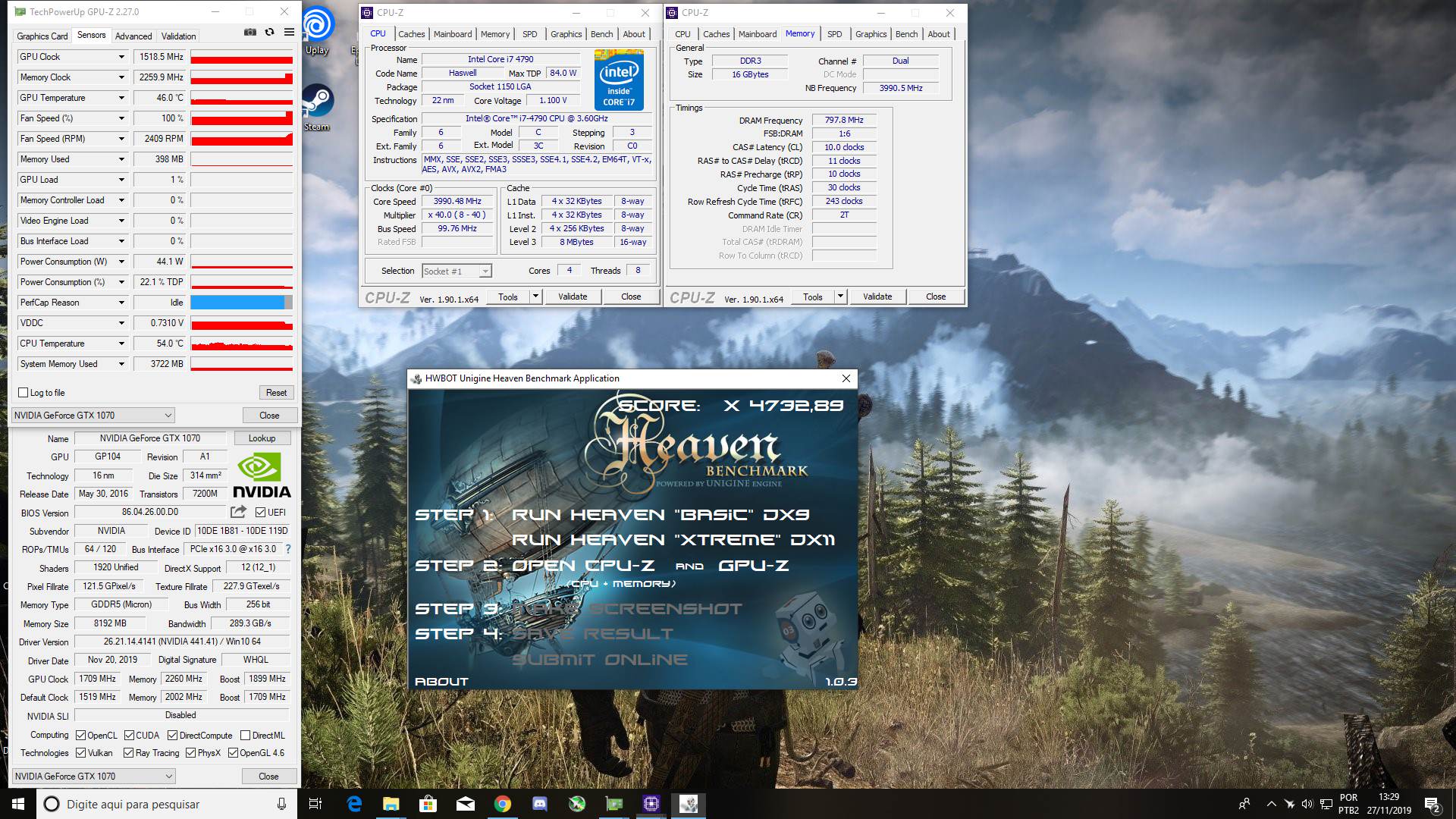Toggle UEFI checkbox

click(261, 512)
